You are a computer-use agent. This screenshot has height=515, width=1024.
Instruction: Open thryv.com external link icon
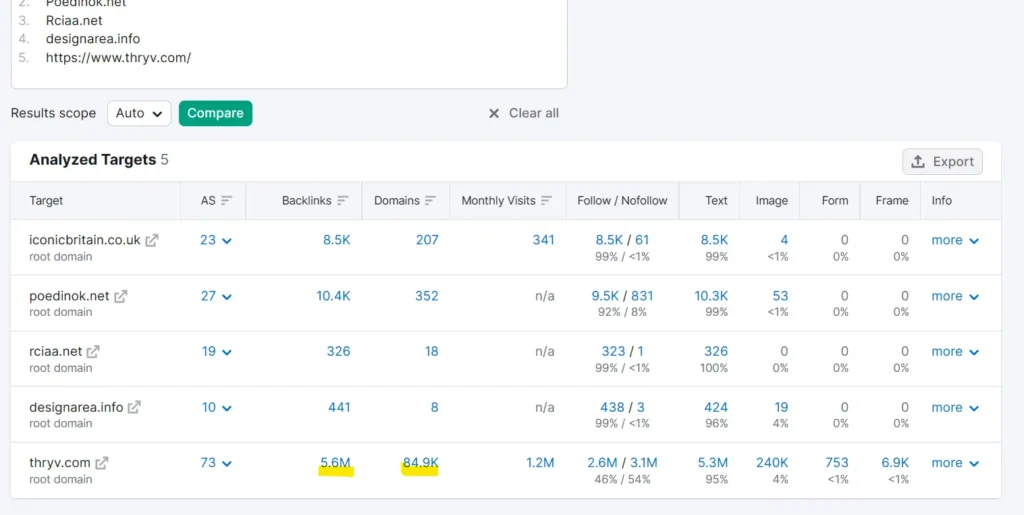click(101, 463)
